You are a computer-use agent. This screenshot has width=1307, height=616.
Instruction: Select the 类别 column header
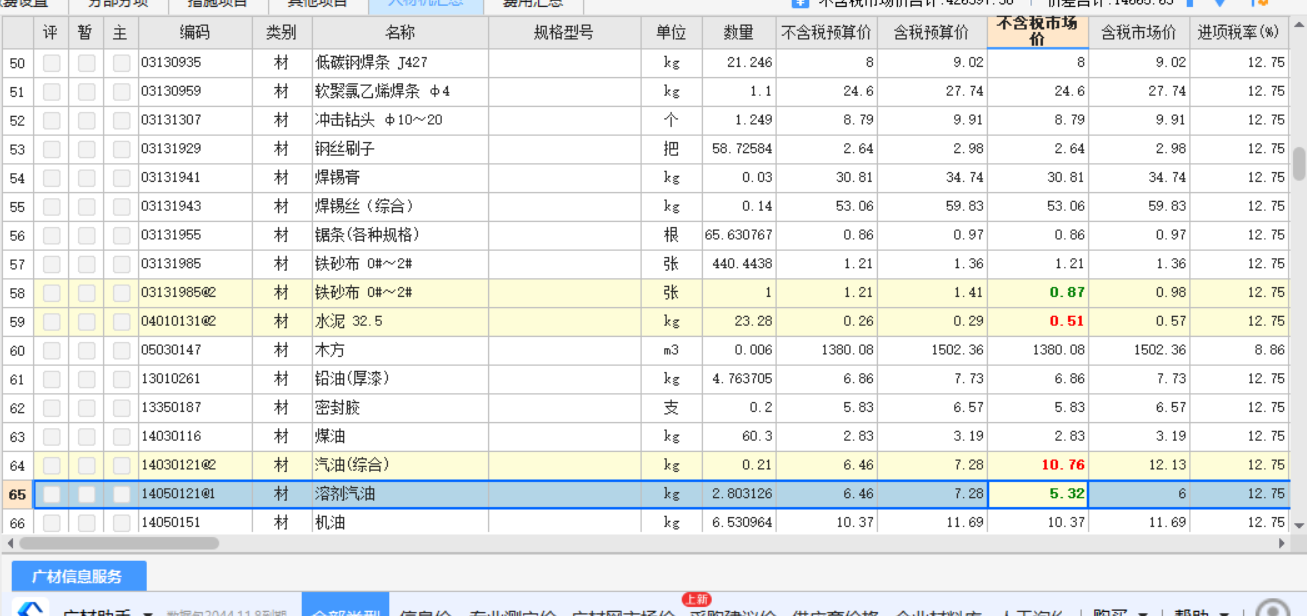(281, 33)
